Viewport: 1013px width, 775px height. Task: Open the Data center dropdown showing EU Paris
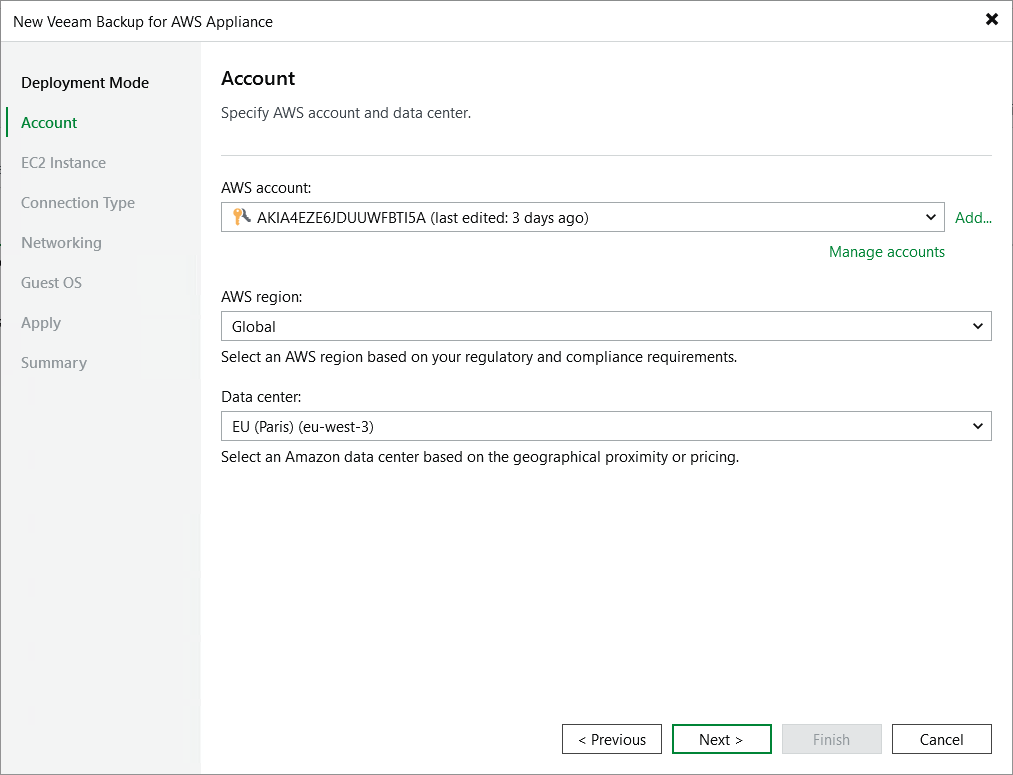click(x=978, y=426)
